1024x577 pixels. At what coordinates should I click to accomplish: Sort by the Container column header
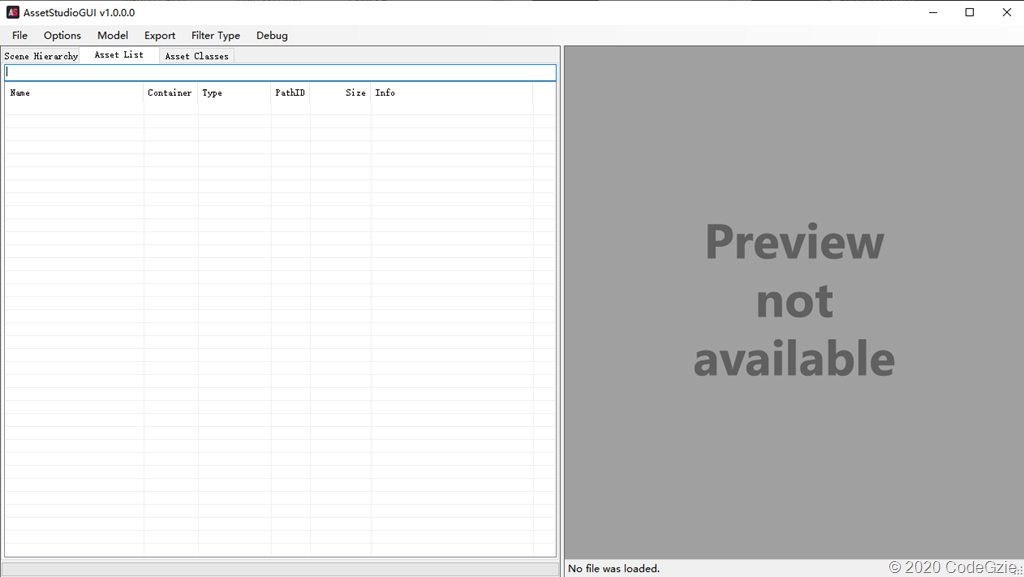coord(170,93)
